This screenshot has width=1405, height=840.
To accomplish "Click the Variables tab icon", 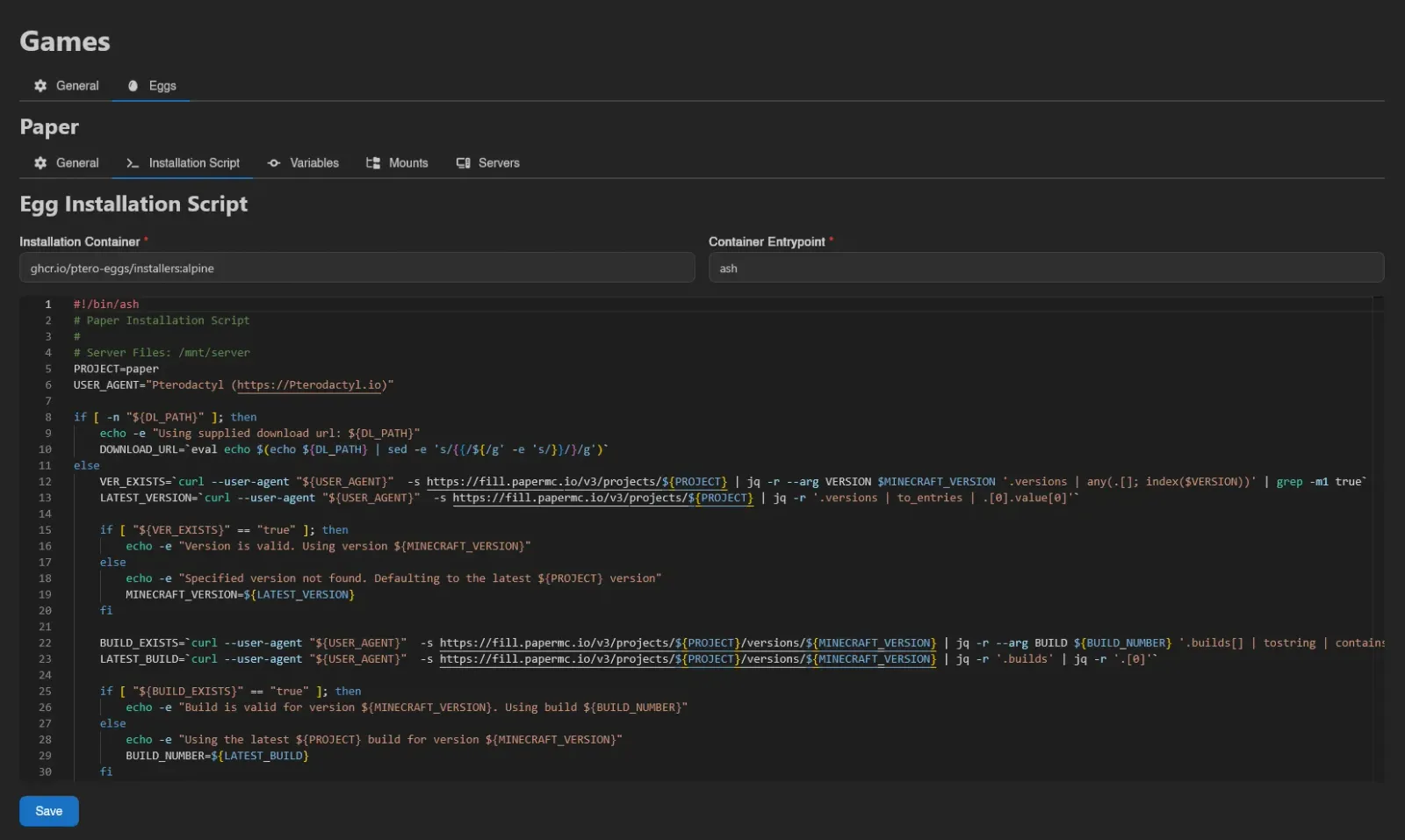I will (274, 163).
